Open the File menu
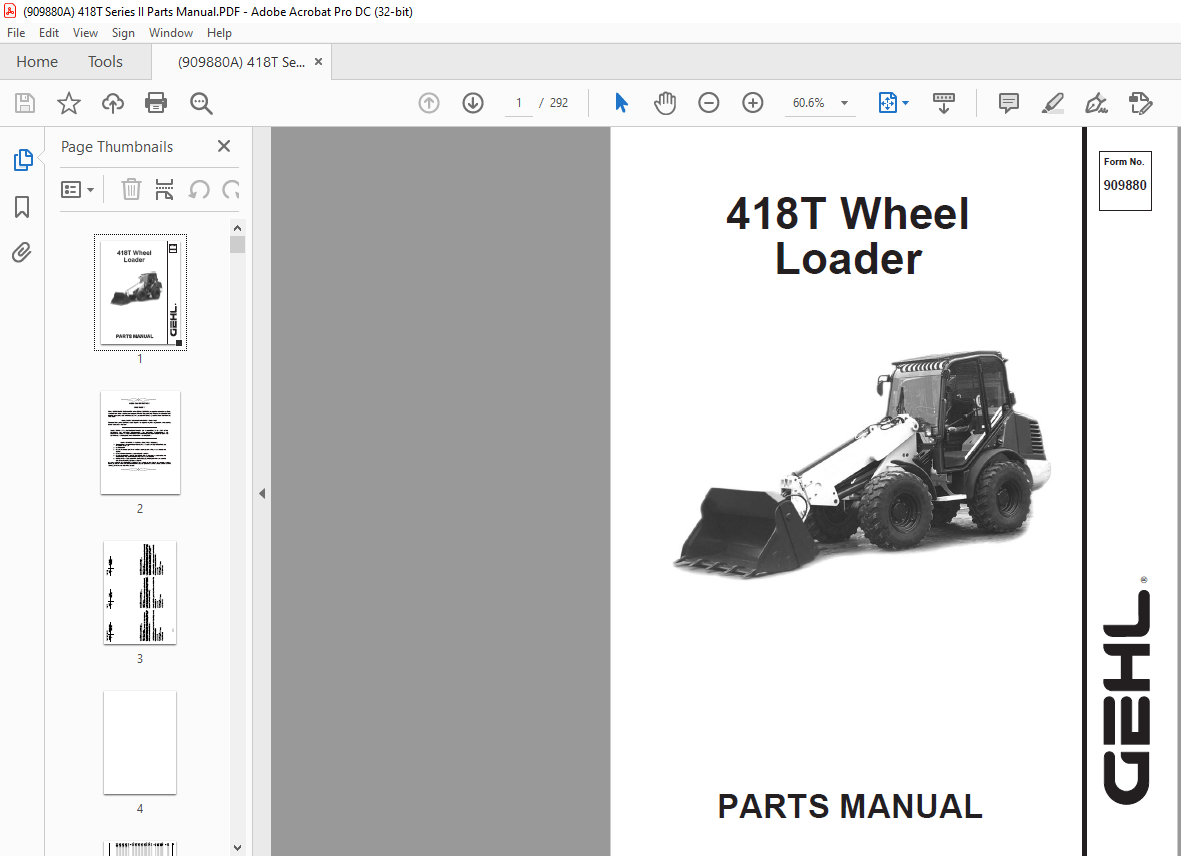1181x856 pixels. [x=16, y=32]
